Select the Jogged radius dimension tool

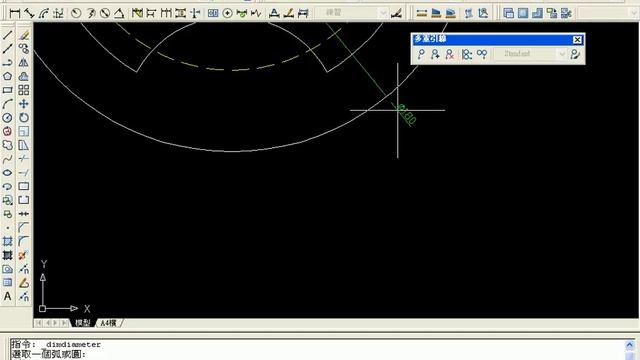(91, 13)
